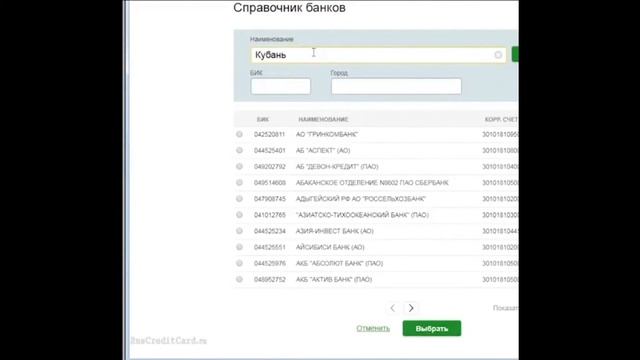Image resolution: width=640 pixels, height=360 pixels.
Task: Clear the Наименование search field icon
Action: (498, 55)
